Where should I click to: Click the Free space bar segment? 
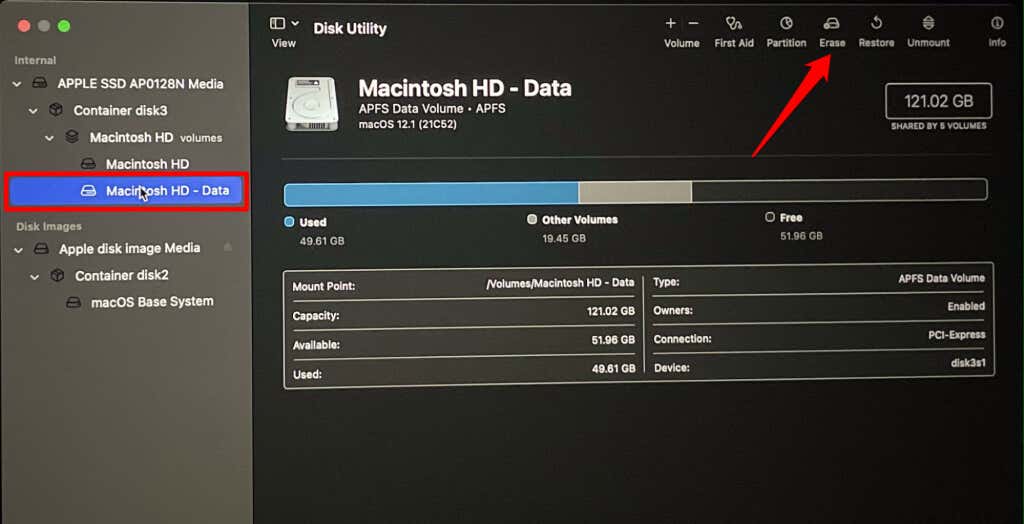(x=839, y=191)
